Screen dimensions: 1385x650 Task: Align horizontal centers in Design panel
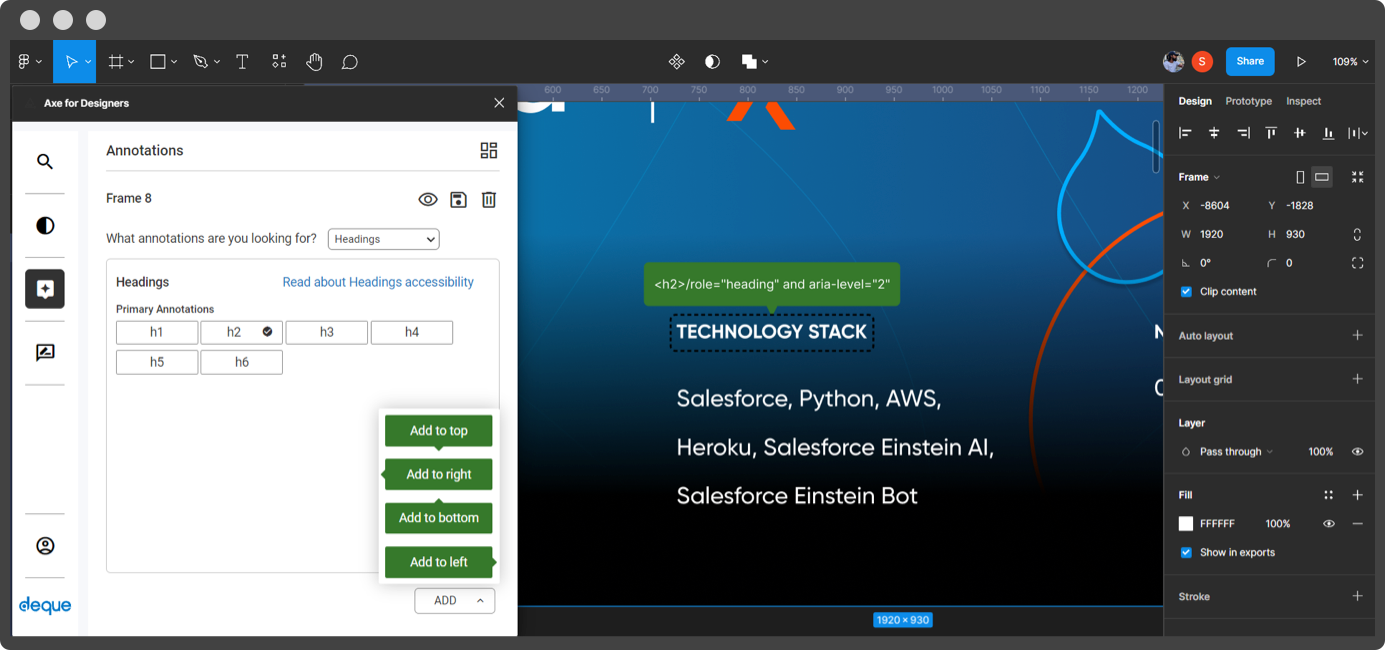tap(1214, 133)
